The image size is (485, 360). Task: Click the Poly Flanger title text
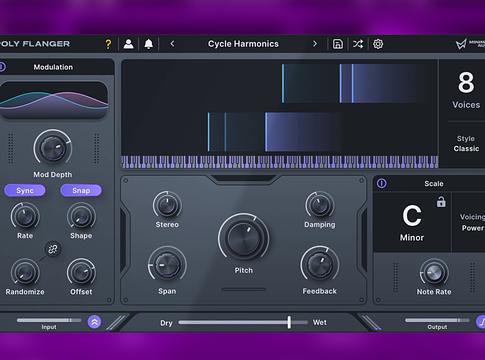click(35, 44)
